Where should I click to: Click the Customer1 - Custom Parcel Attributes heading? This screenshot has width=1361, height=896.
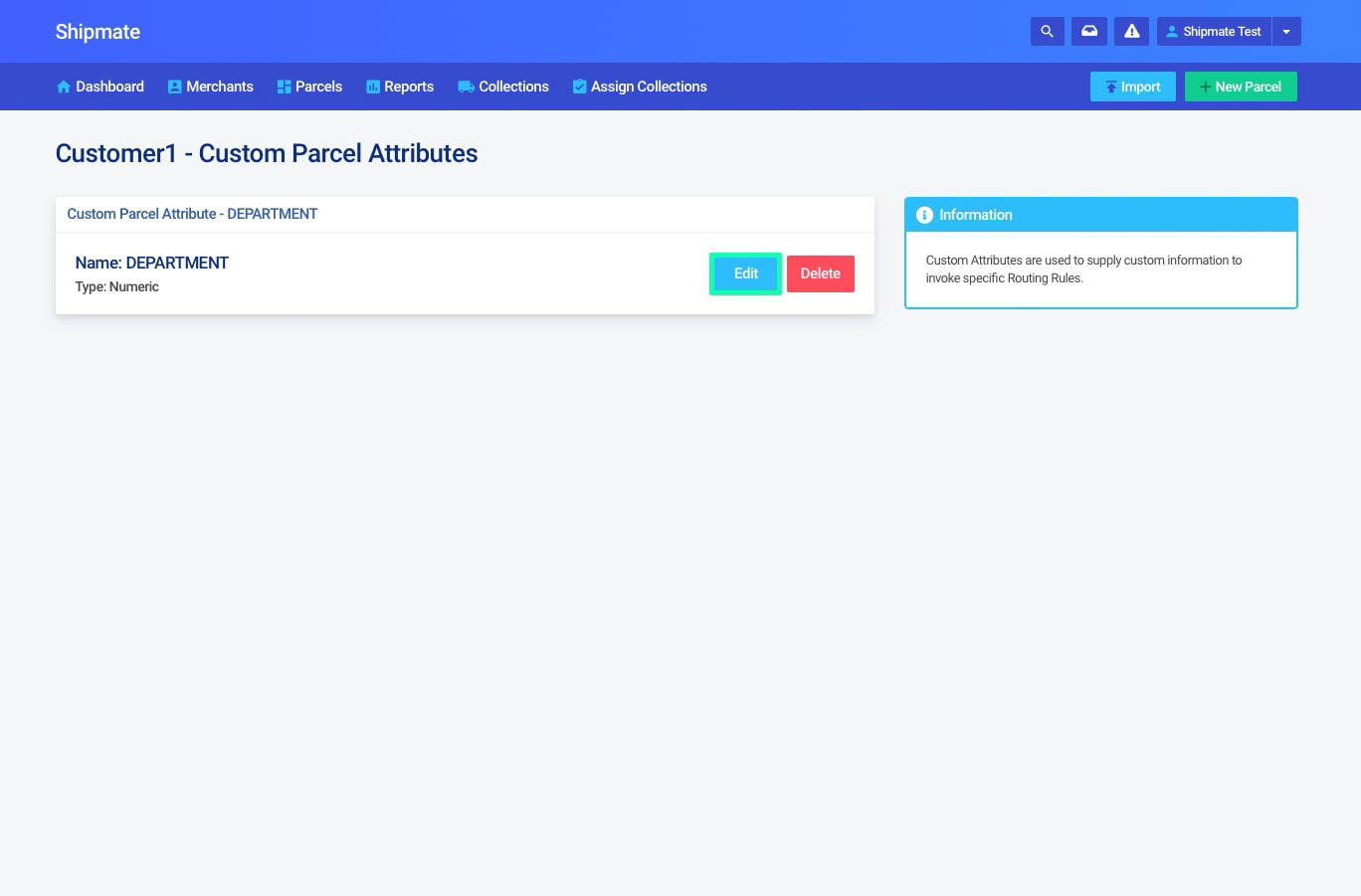tap(267, 153)
